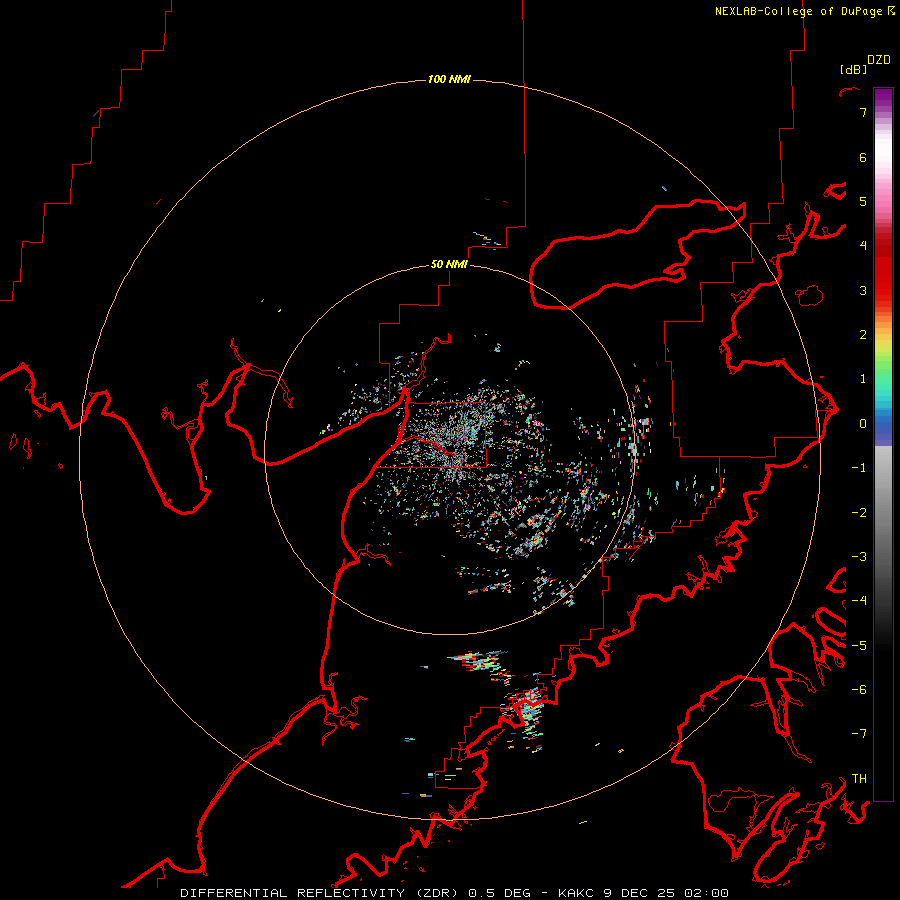
Task: Click the colorbar value -3 label
Action: 859,557
